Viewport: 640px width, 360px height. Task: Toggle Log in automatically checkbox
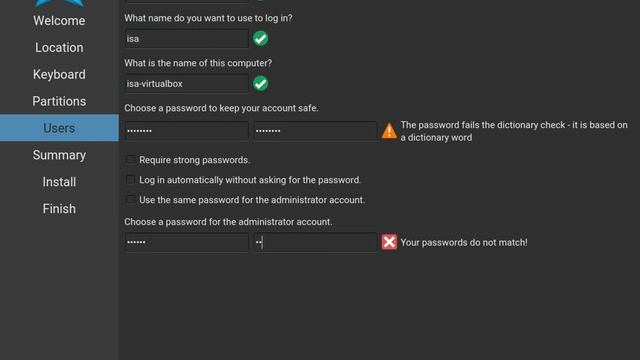[x=131, y=180]
